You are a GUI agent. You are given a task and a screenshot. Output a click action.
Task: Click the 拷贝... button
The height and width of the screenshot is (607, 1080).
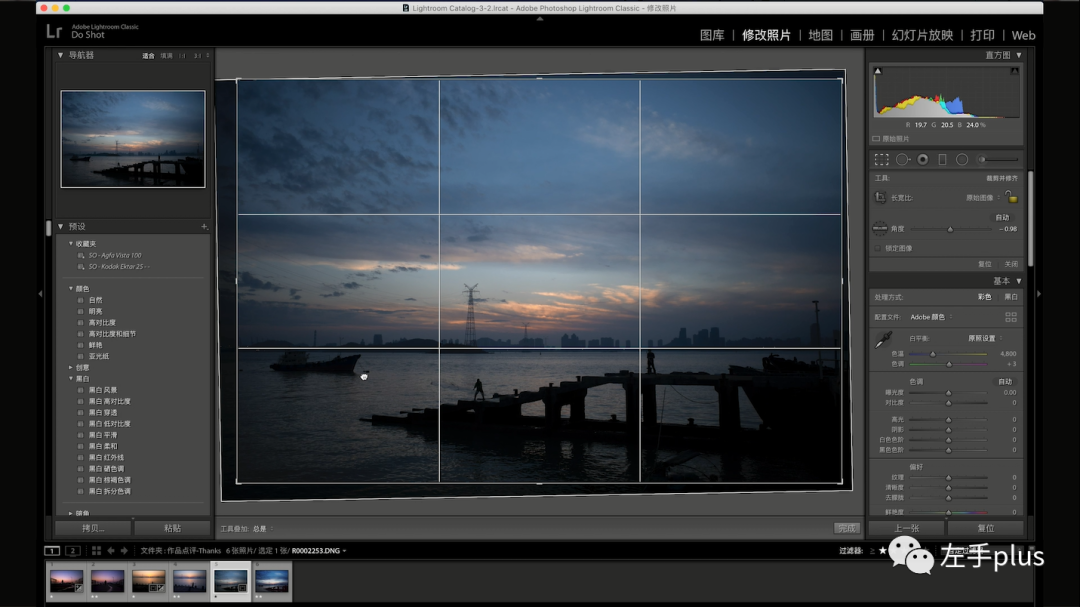click(x=93, y=528)
